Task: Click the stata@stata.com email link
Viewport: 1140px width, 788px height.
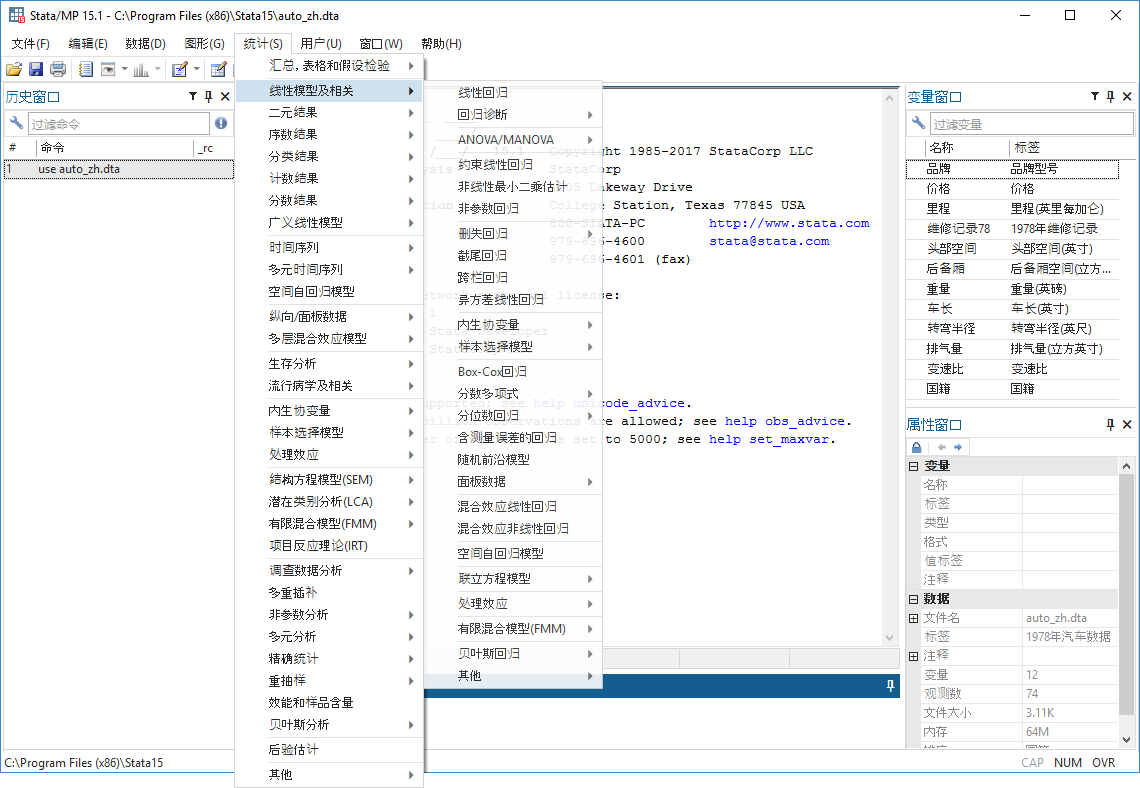Action: pos(769,241)
